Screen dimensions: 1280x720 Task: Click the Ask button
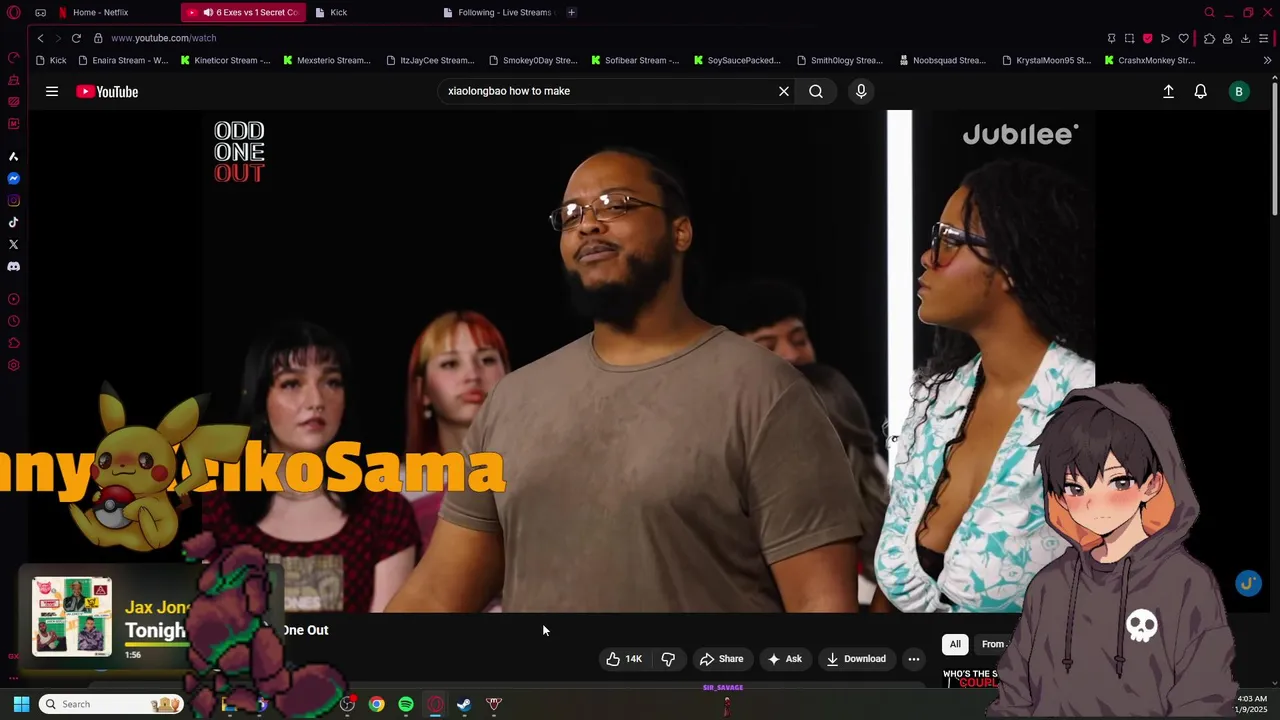tap(784, 659)
